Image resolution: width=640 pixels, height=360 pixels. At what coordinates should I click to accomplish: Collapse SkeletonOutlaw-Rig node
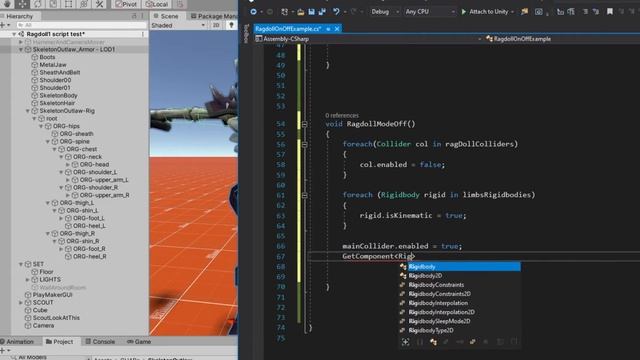pos(28,111)
